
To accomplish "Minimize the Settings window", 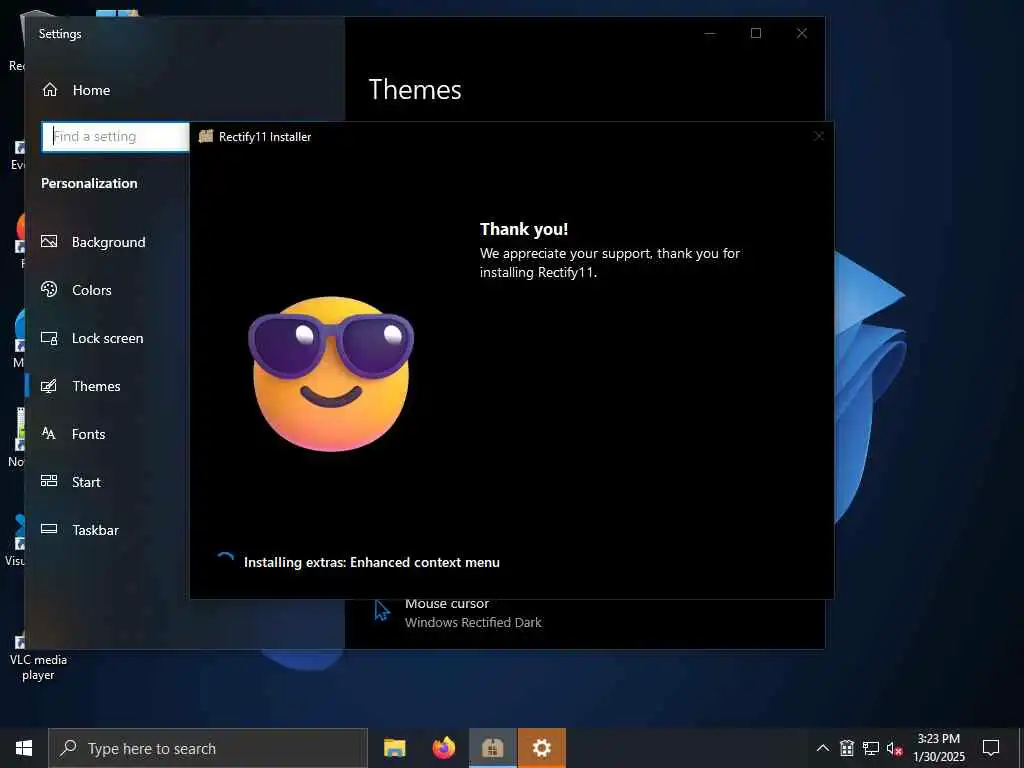I will pyautogui.click(x=710, y=33).
